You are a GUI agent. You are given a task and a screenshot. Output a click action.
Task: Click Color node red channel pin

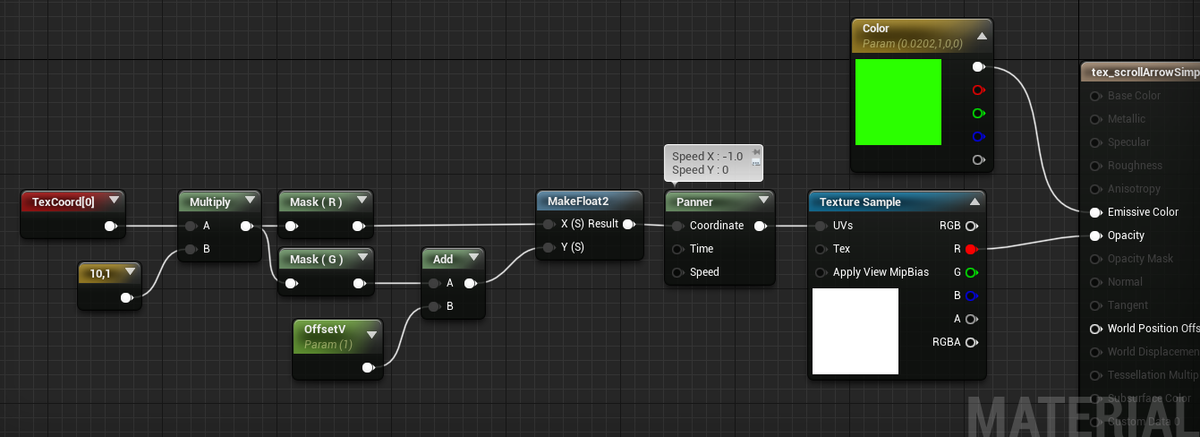(x=978, y=90)
